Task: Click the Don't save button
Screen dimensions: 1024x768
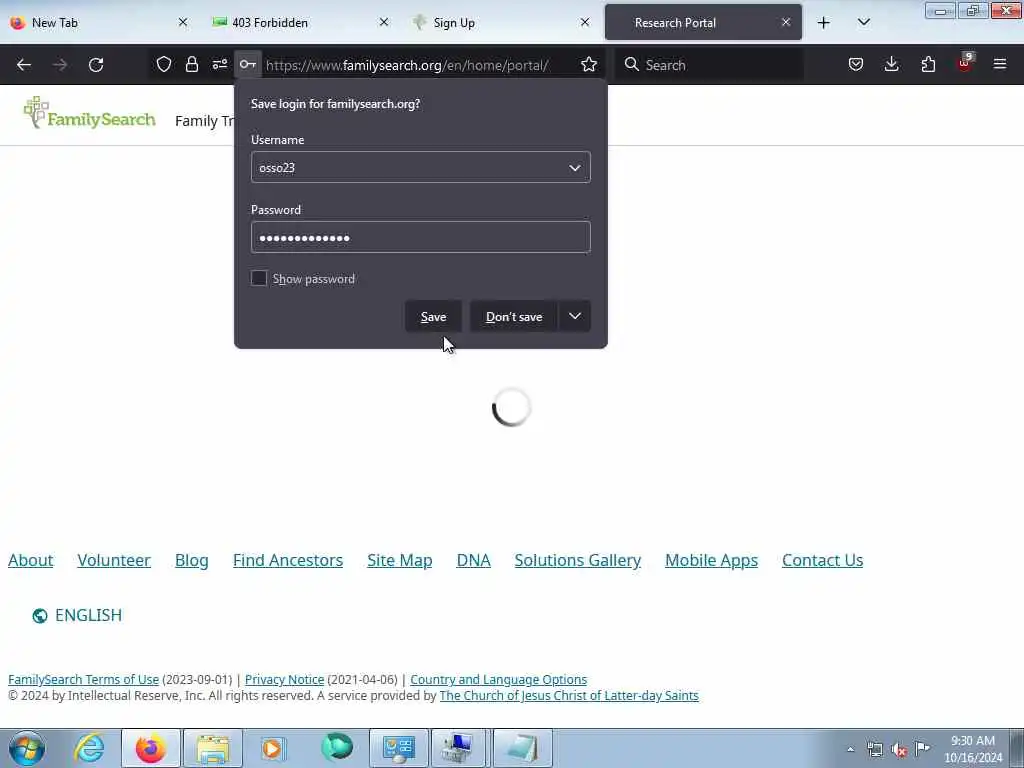Action: tap(514, 316)
